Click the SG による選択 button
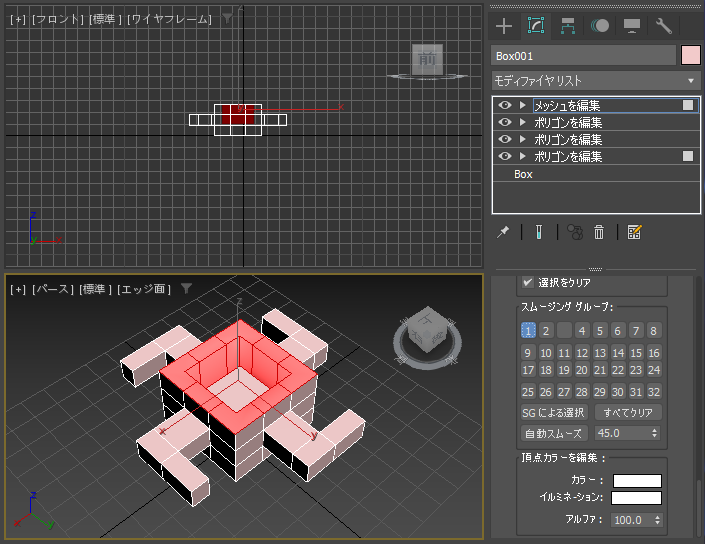Screen dimensions: 705x544 [554, 412]
